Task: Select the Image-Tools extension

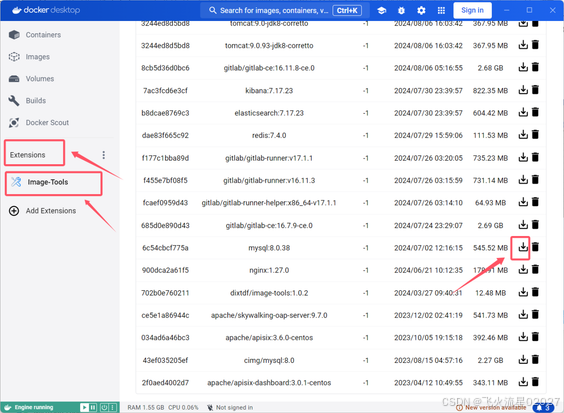Action: pos(54,182)
